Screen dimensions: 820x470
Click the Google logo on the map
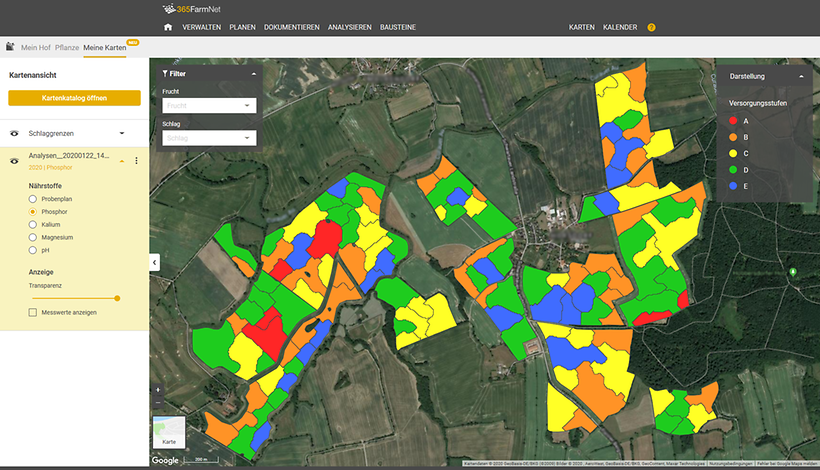(165, 460)
